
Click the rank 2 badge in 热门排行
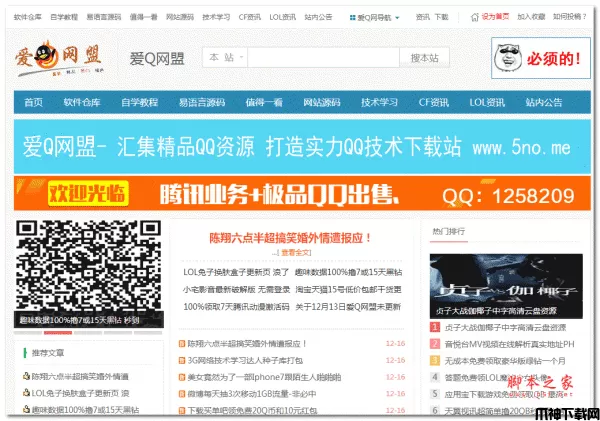tap(435, 344)
